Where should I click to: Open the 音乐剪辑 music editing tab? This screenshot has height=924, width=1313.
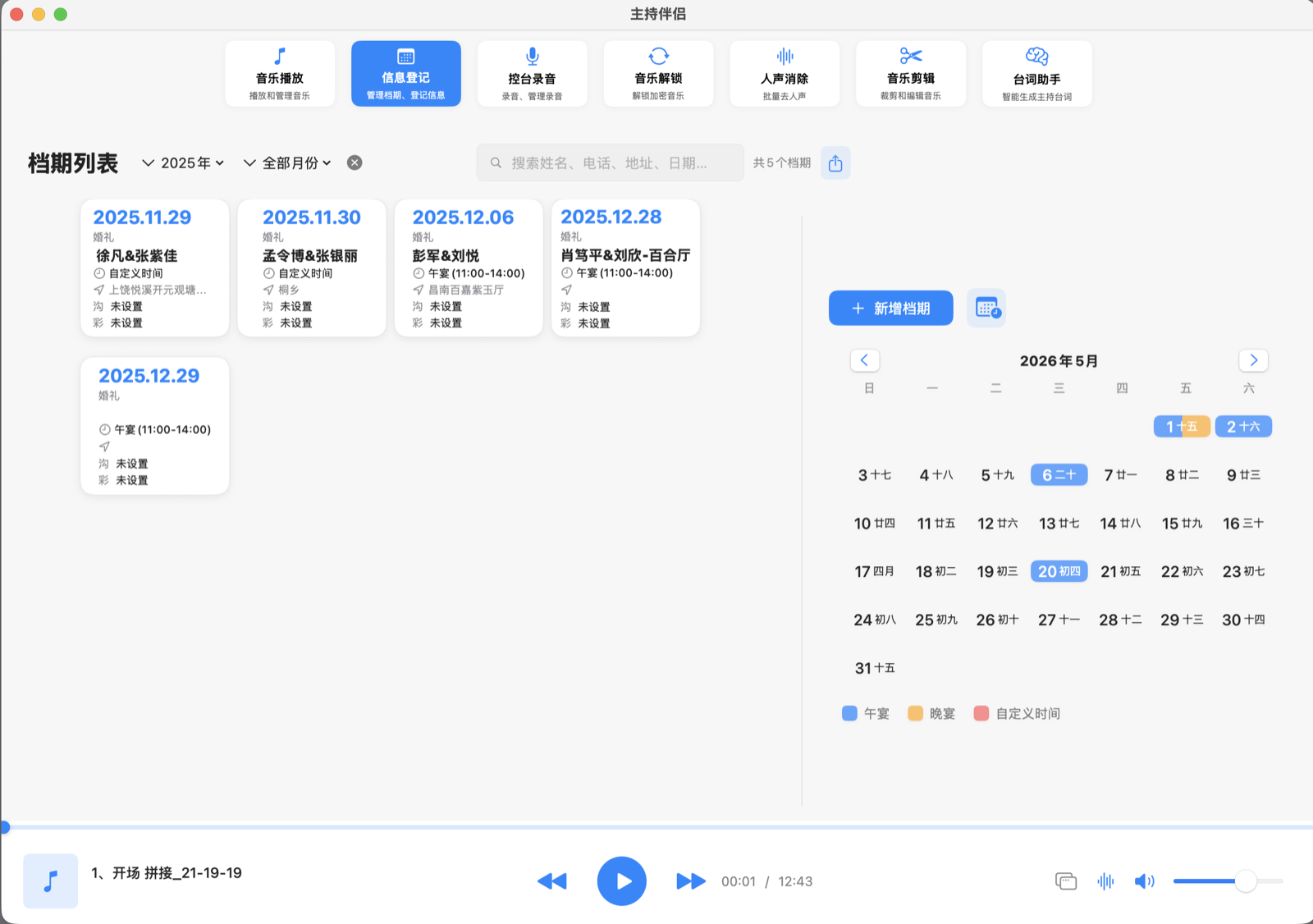911,74
